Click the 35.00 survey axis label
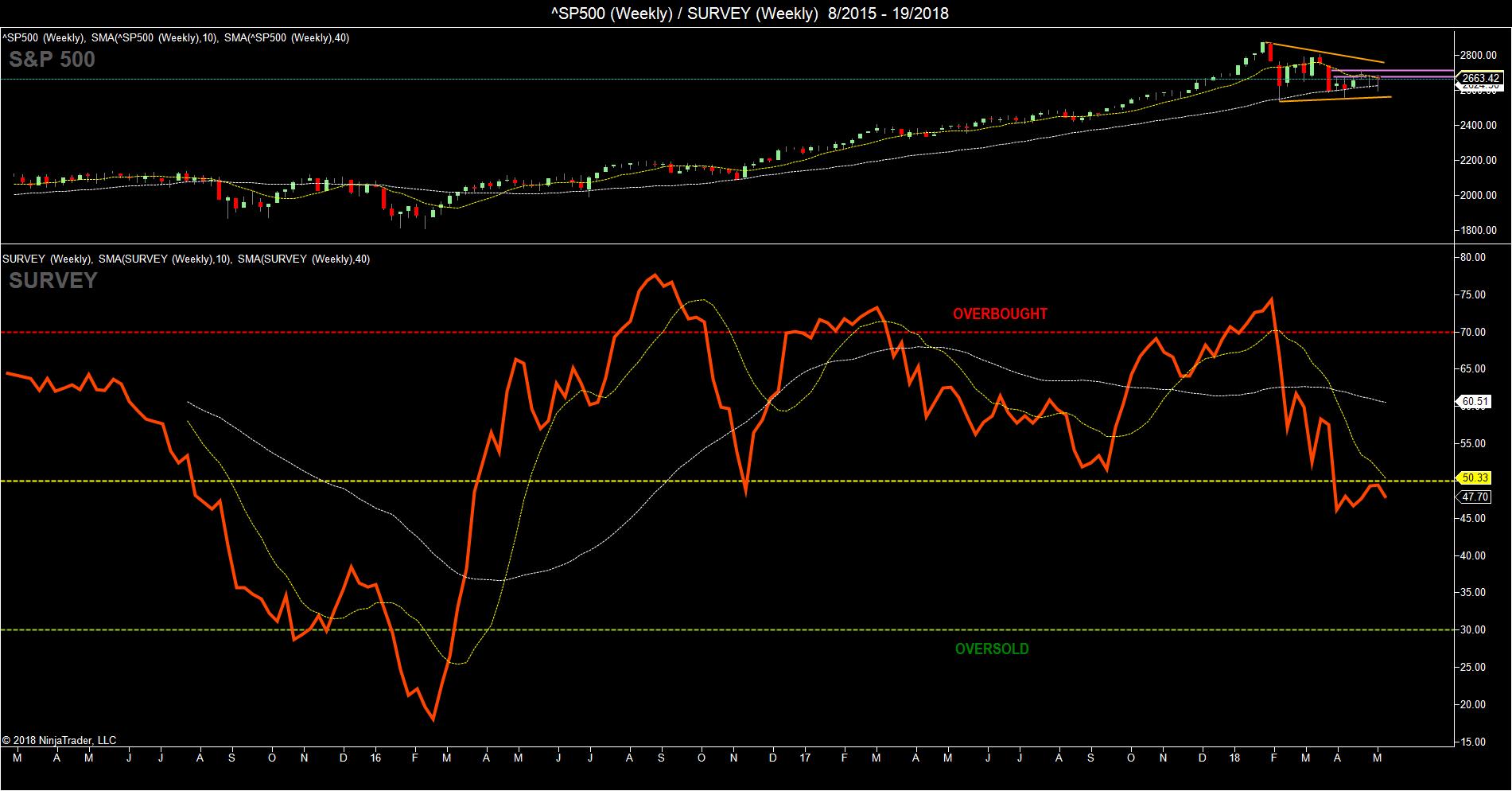This screenshot has width=1512, height=791. [1474, 593]
